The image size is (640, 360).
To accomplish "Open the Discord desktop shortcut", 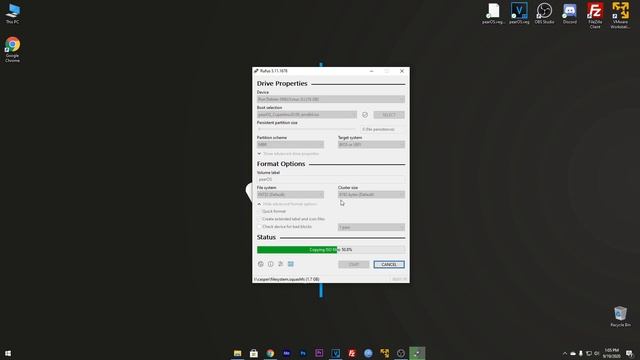I will tap(569, 13).
